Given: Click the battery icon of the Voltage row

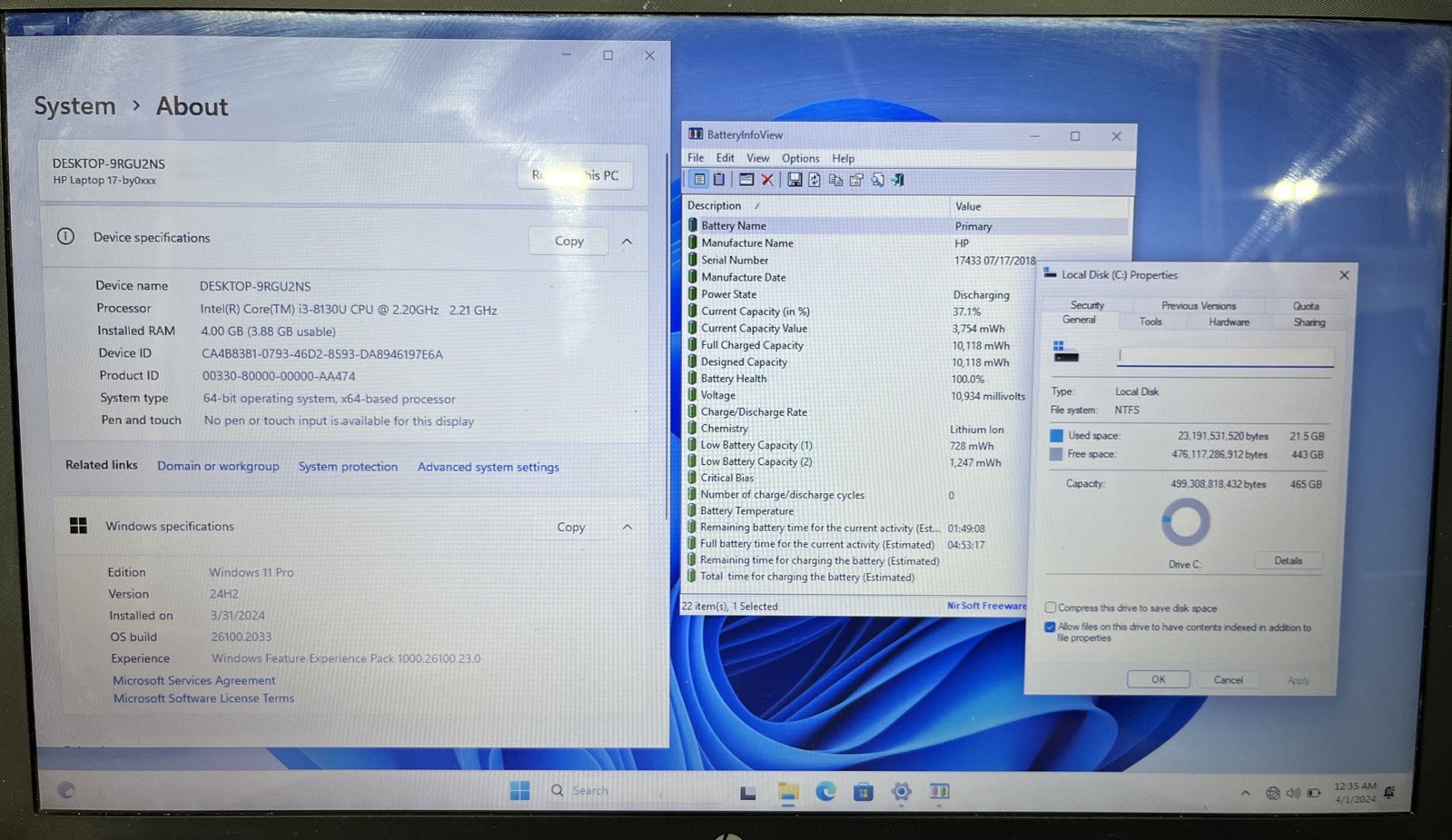Looking at the screenshot, I should point(692,395).
